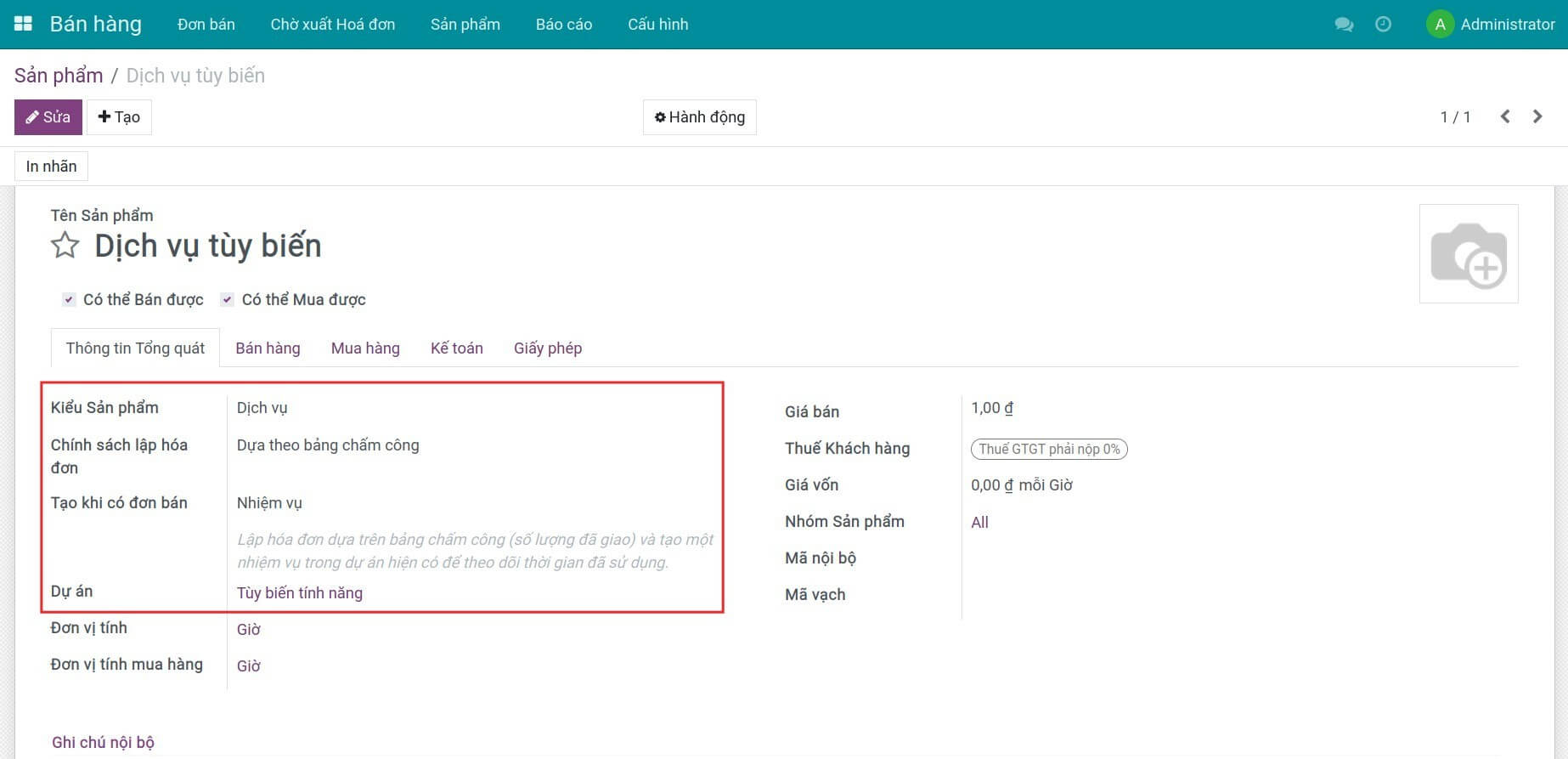Click the Administrator avatar icon
Image resolution: width=1568 pixels, height=759 pixels.
[1440, 25]
